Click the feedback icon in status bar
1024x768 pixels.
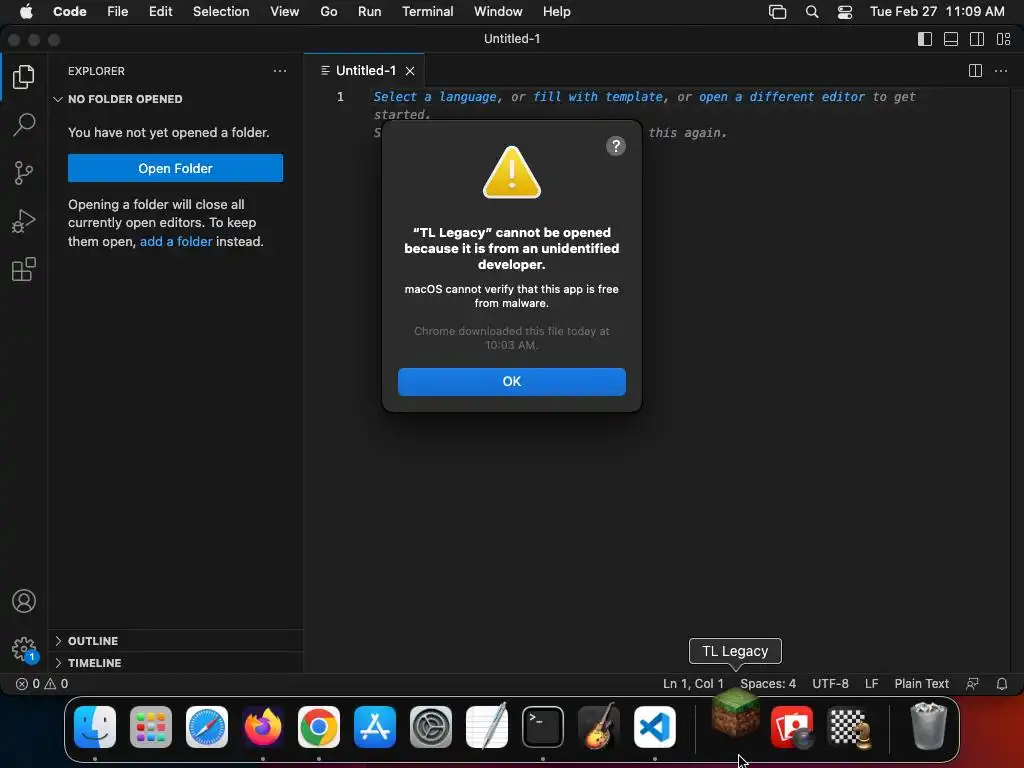click(x=972, y=684)
